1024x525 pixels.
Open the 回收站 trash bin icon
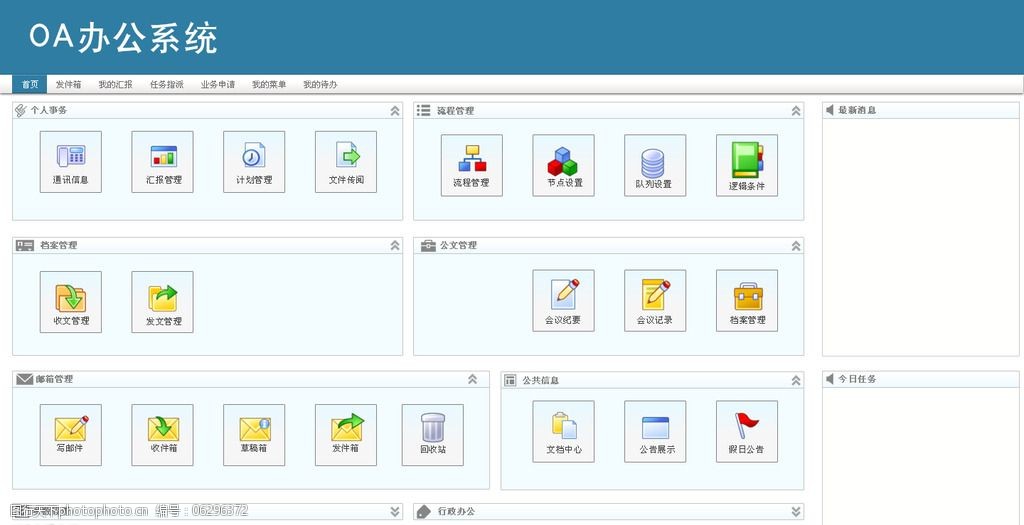(x=432, y=434)
